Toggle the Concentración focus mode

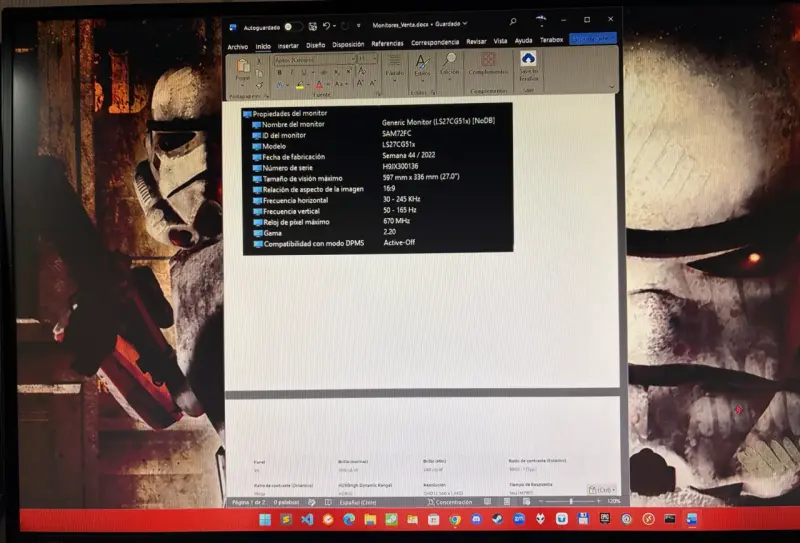[x=450, y=502]
